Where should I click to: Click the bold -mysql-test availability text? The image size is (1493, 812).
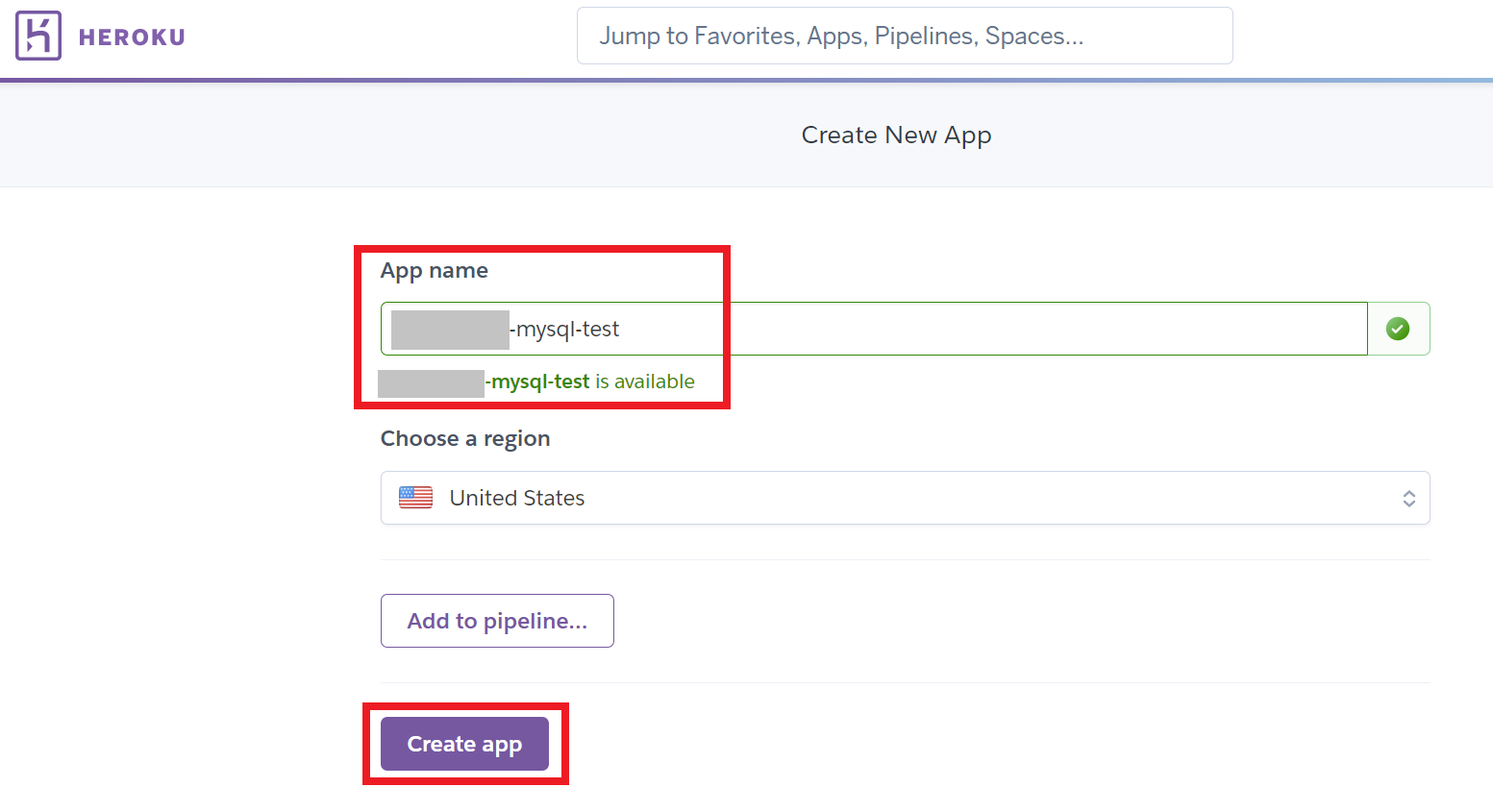click(x=537, y=381)
